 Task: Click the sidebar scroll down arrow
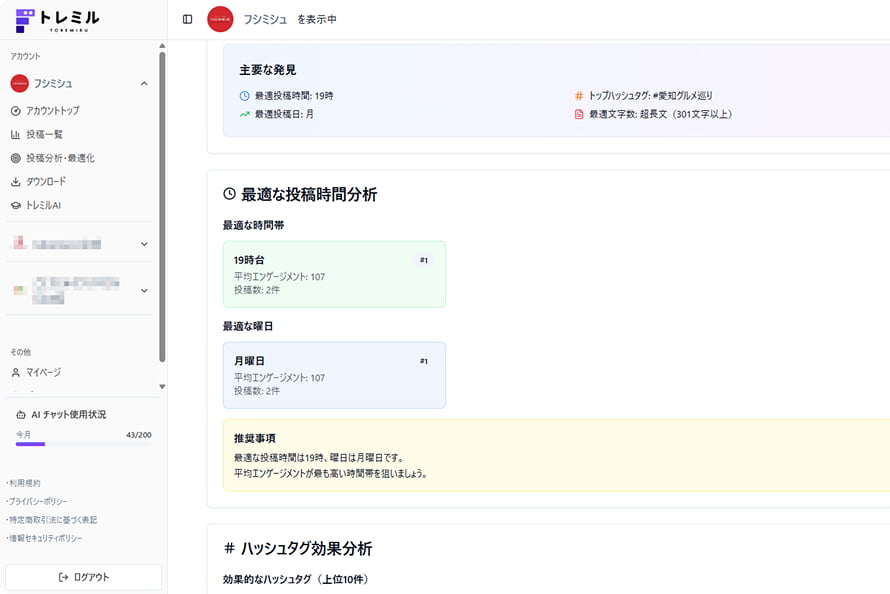[x=162, y=387]
